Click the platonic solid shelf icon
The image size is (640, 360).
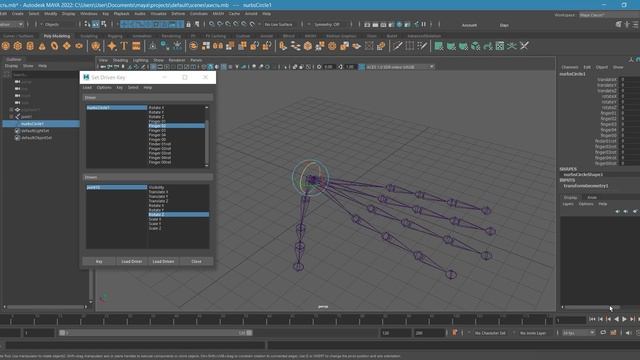click(96, 46)
